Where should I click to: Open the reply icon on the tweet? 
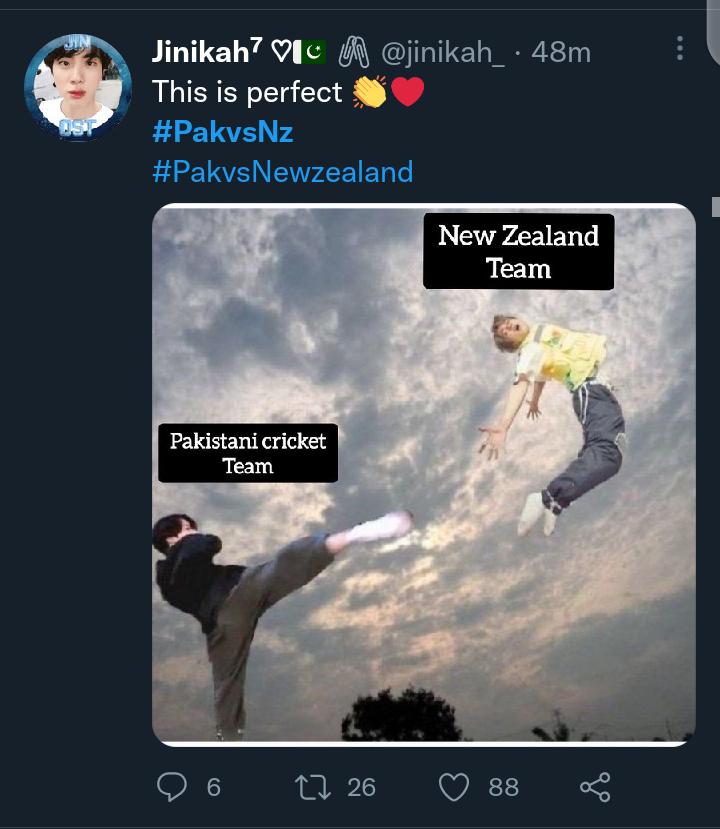[172, 787]
